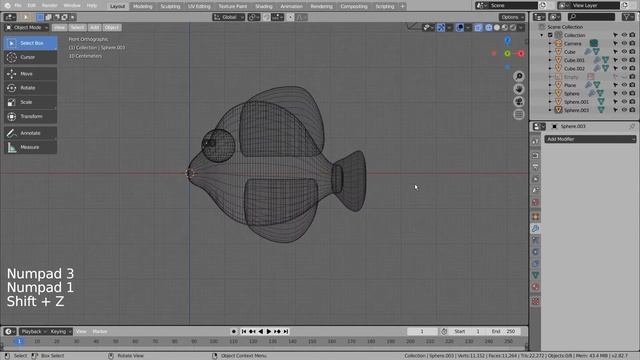Open Modifier properties wrench tab
Viewport: 640px width, 360px height.
536,229
